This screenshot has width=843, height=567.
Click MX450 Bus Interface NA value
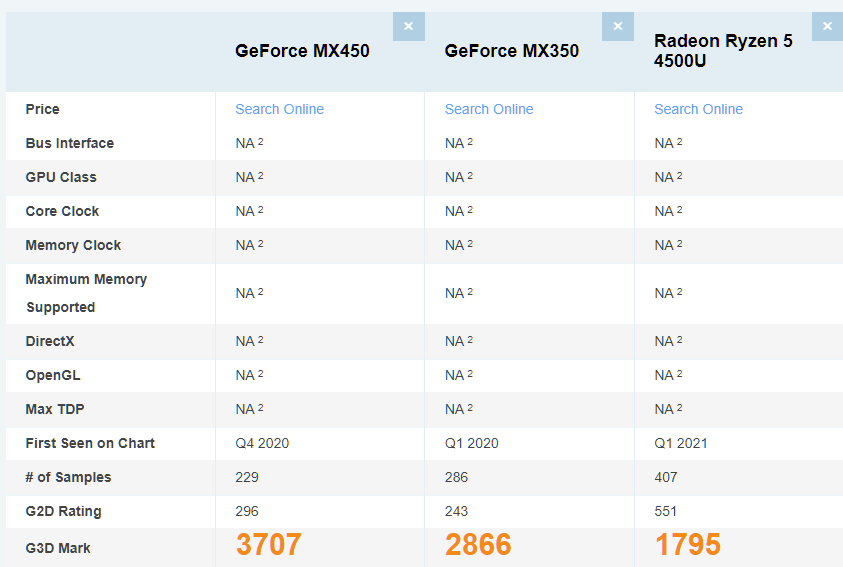(249, 143)
